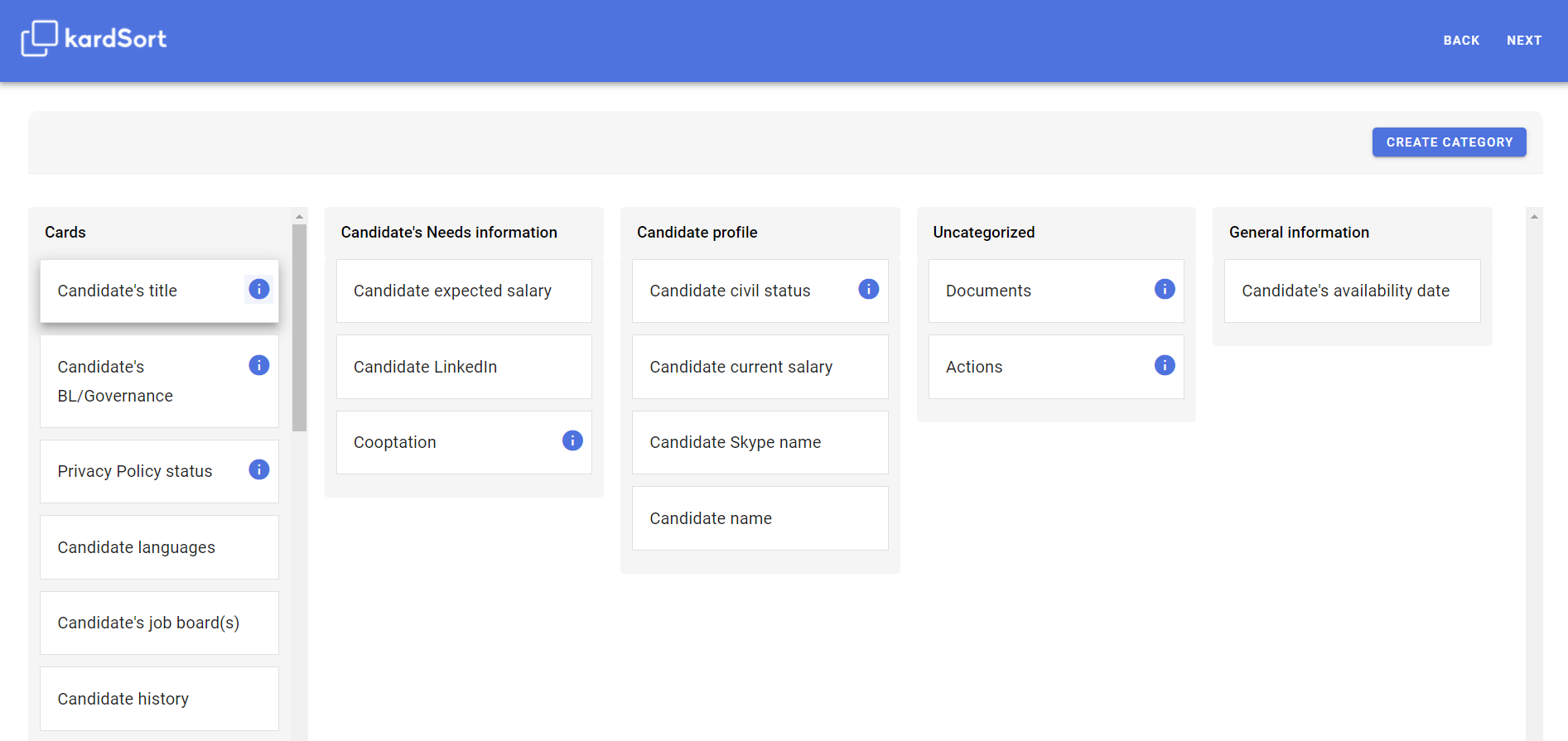Screen dimensions: 1568x741
Task: Go to the Next step
Action: point(1523,41)
